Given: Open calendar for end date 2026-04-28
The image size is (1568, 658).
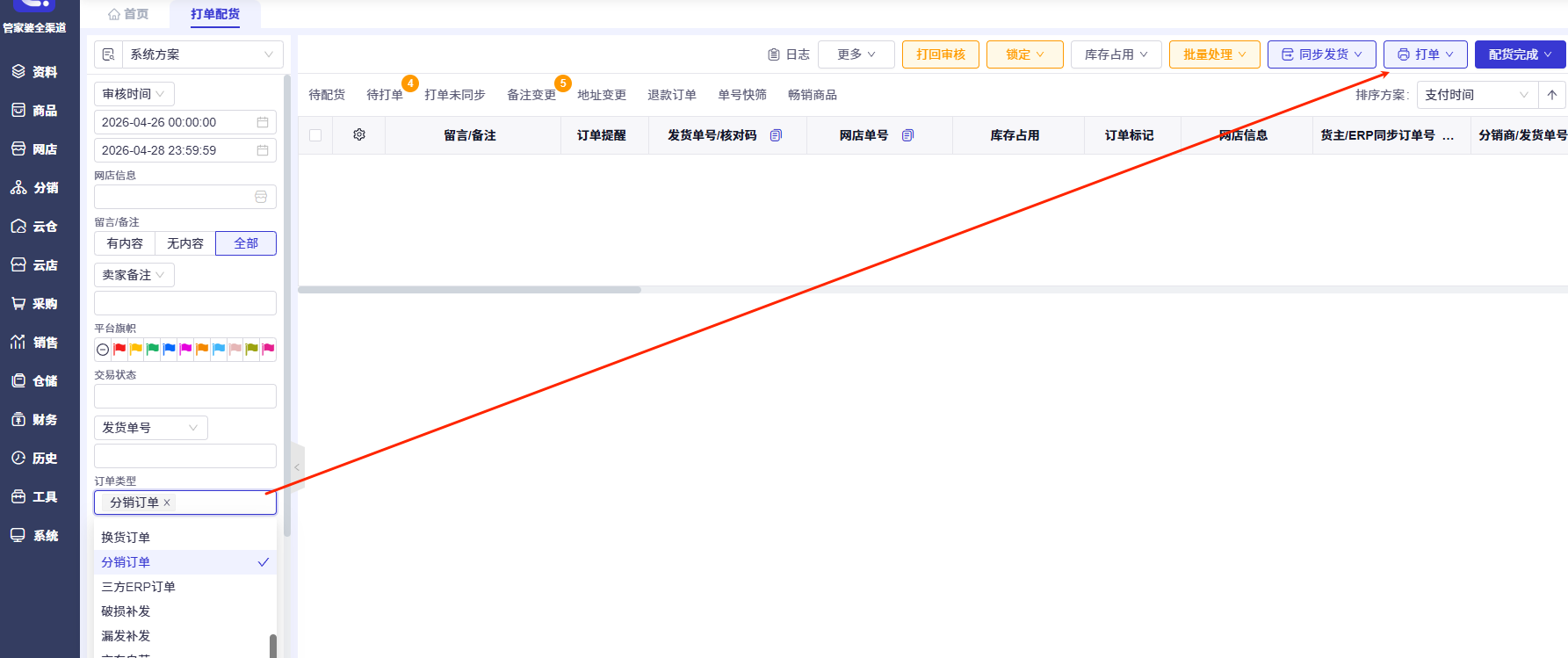Looking at the screenshot, I should (x=263, y=150).
